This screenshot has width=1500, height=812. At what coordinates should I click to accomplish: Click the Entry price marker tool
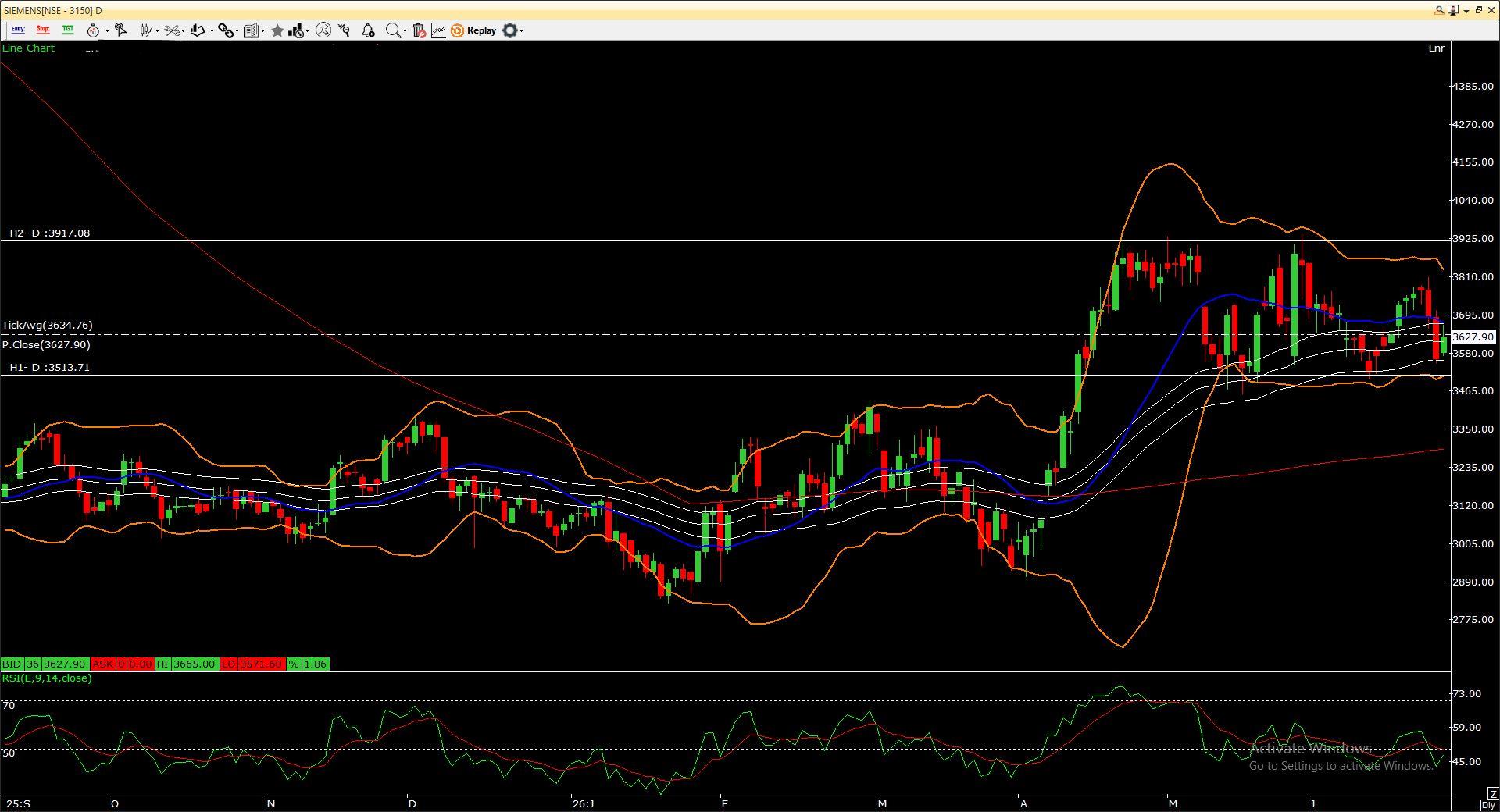click(x=18, y=30)
